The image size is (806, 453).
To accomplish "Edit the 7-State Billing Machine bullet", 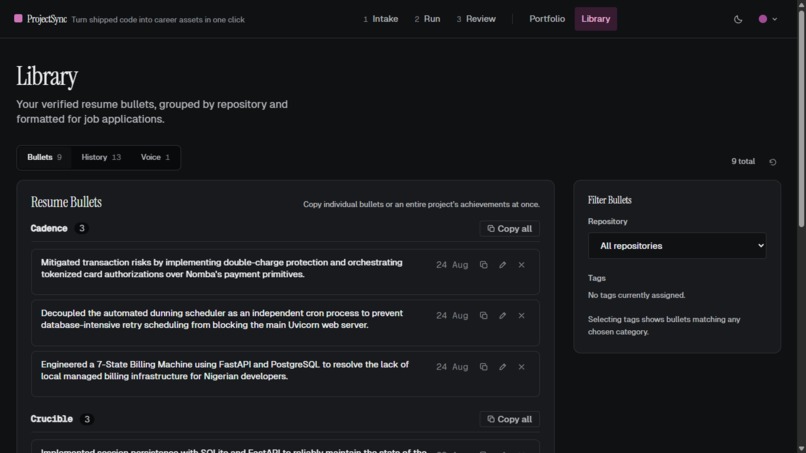I will coord(502,367).
